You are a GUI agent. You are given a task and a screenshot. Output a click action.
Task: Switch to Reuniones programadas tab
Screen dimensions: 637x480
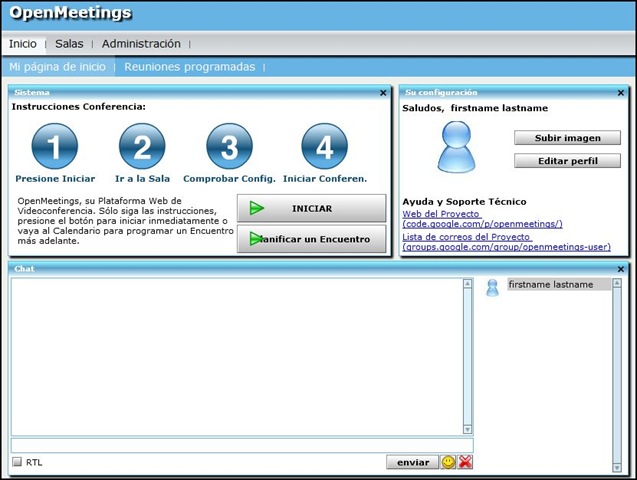pos(190,67)
